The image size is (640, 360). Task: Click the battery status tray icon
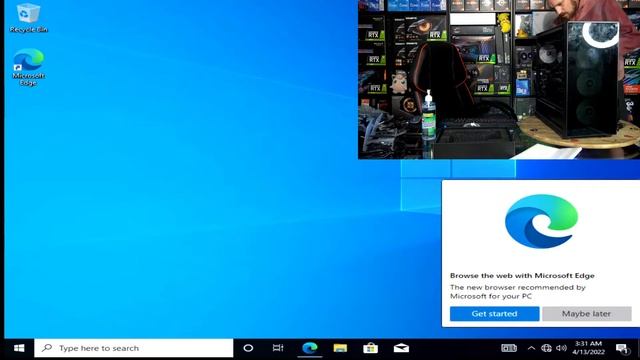point(509,348)
